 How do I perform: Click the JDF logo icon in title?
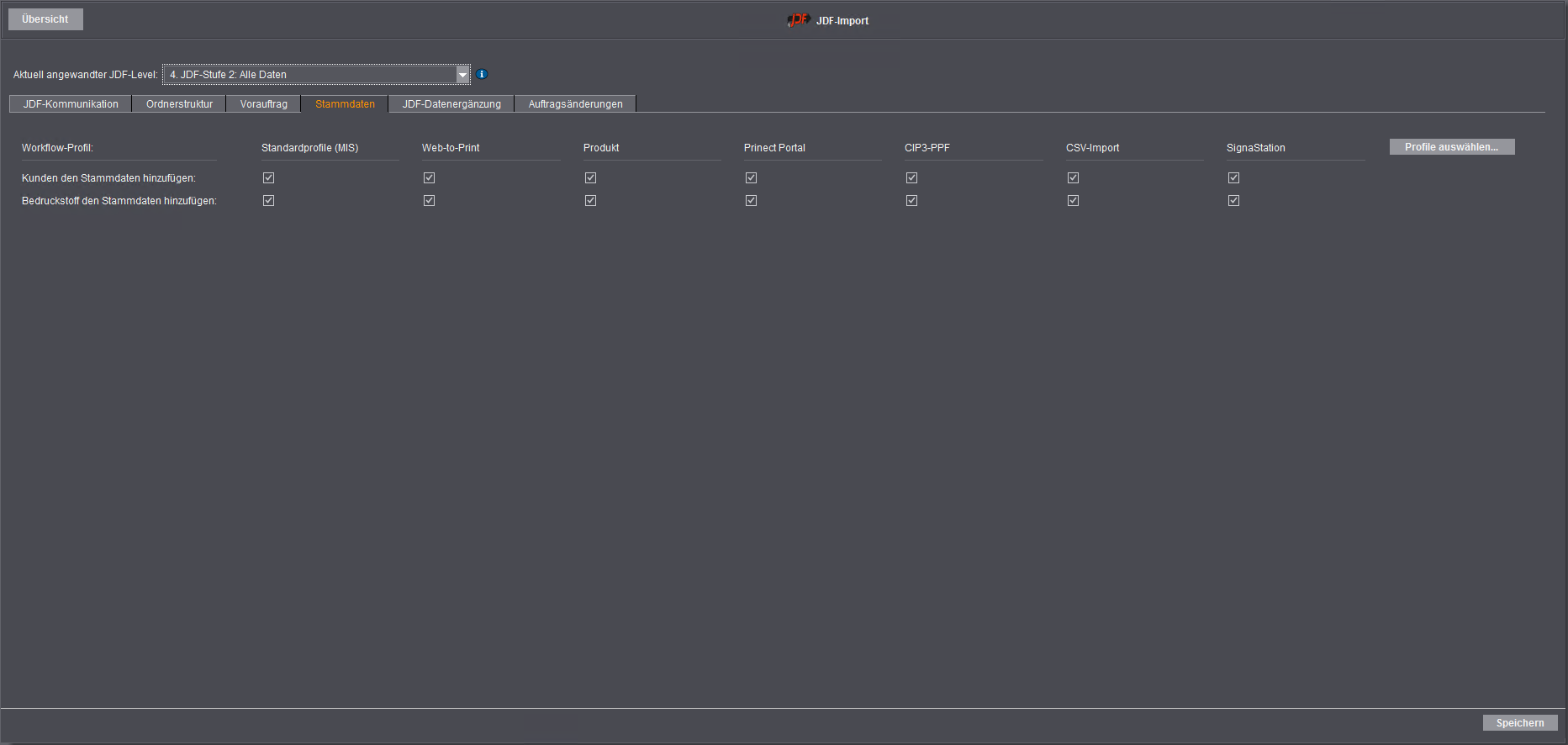tap(798, 20)
